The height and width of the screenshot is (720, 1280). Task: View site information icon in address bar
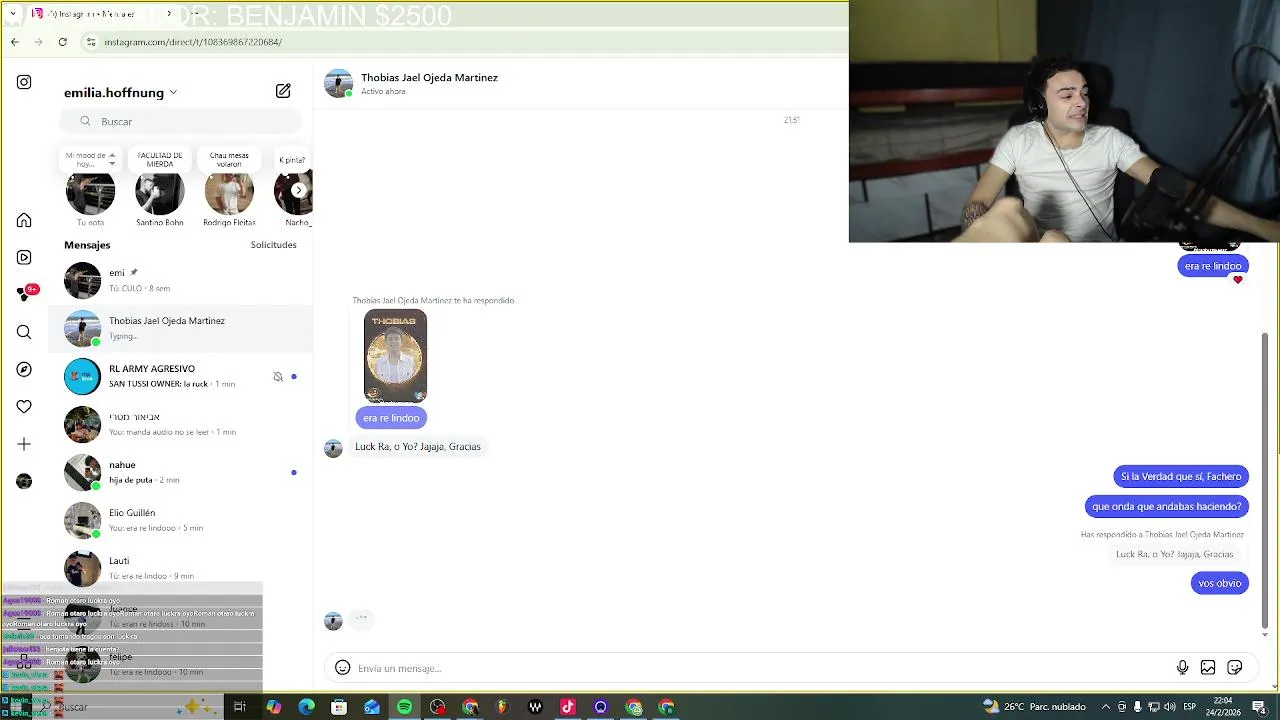coord(91,42)
